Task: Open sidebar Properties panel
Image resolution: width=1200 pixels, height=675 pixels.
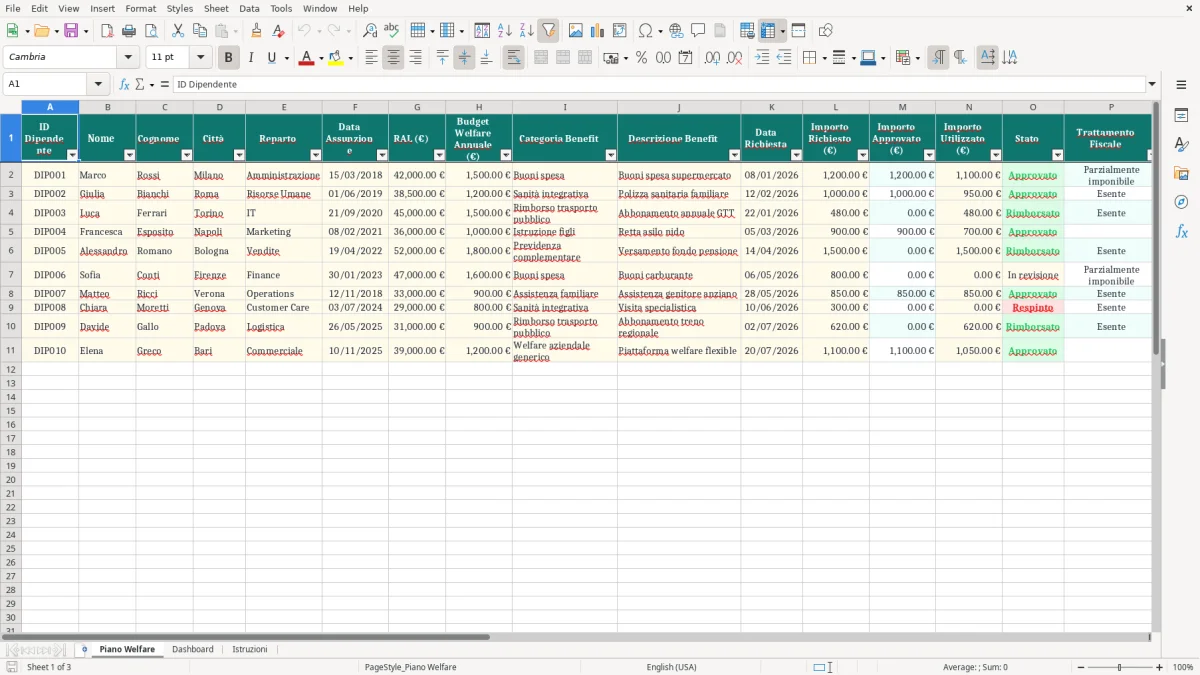Action: [1181, 116]
